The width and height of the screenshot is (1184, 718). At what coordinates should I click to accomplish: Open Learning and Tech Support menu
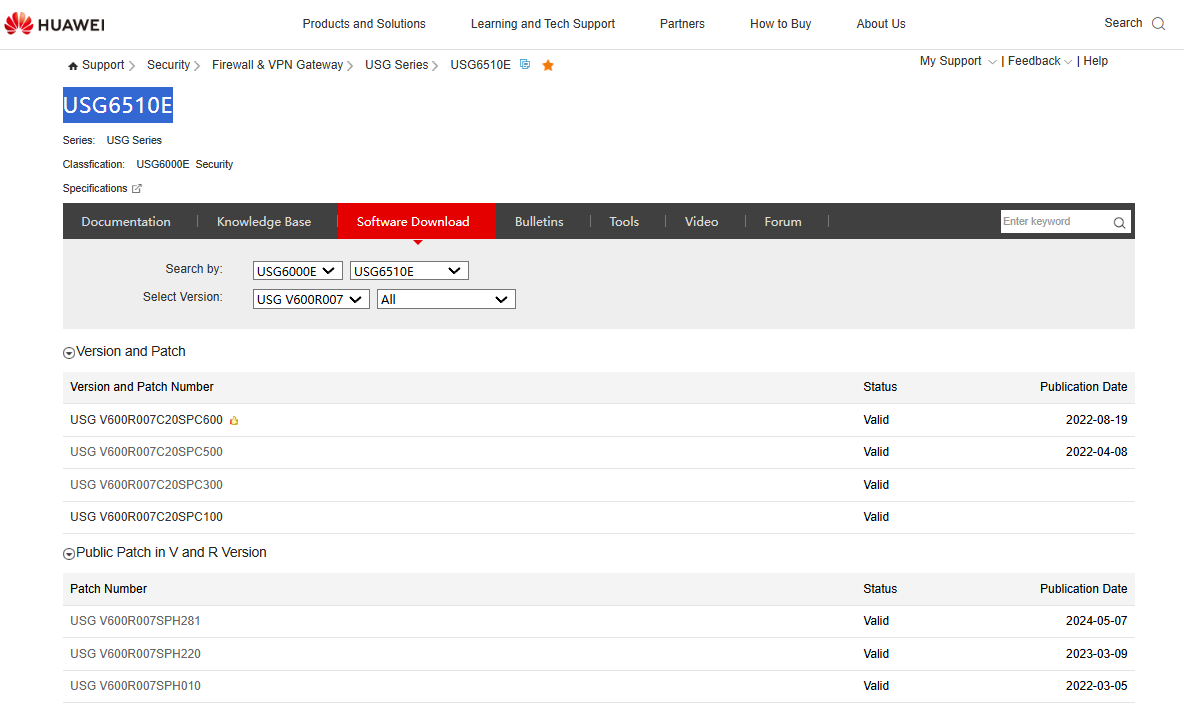point(543,24)
